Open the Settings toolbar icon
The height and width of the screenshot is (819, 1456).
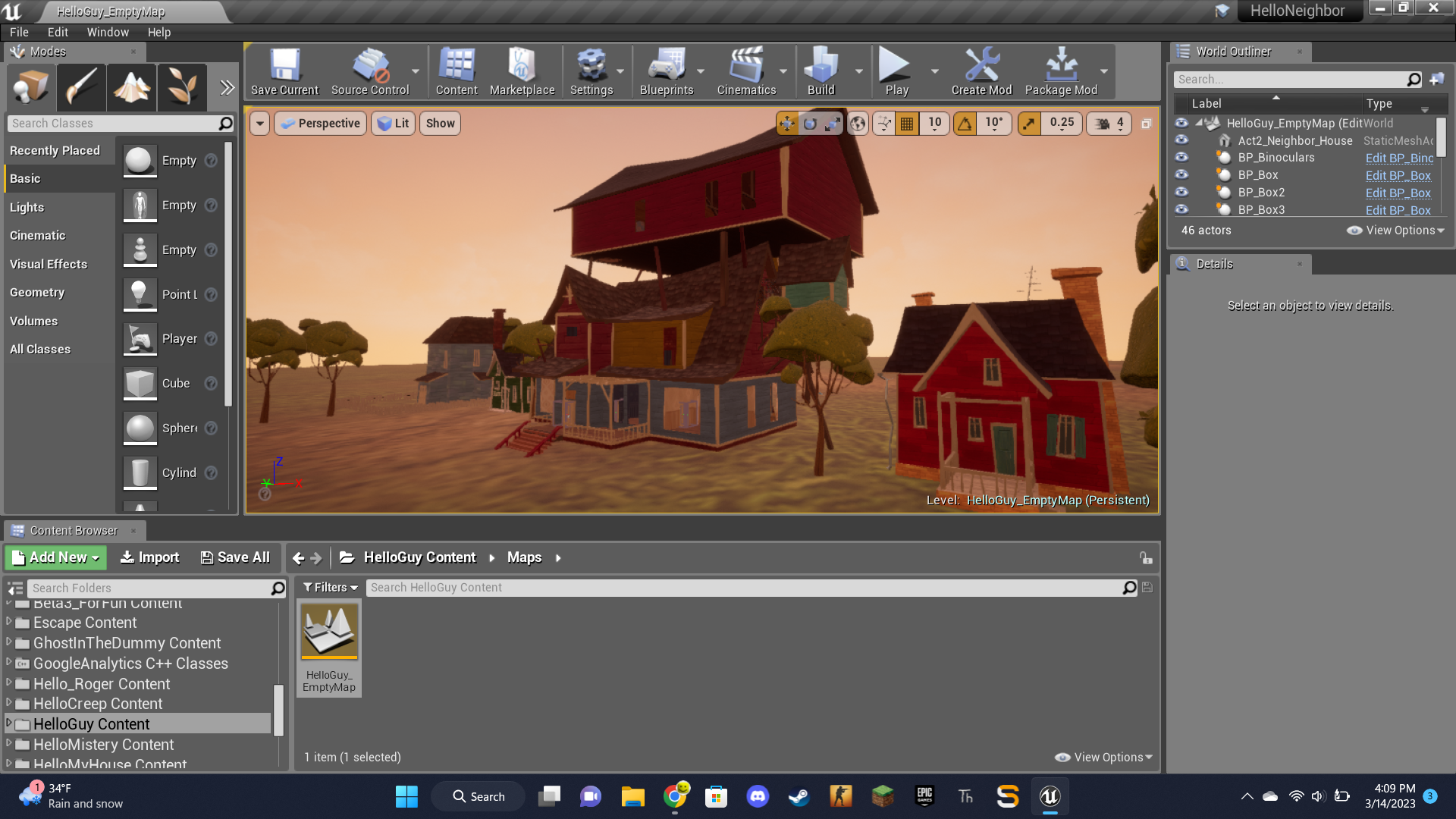coord(591,72)
